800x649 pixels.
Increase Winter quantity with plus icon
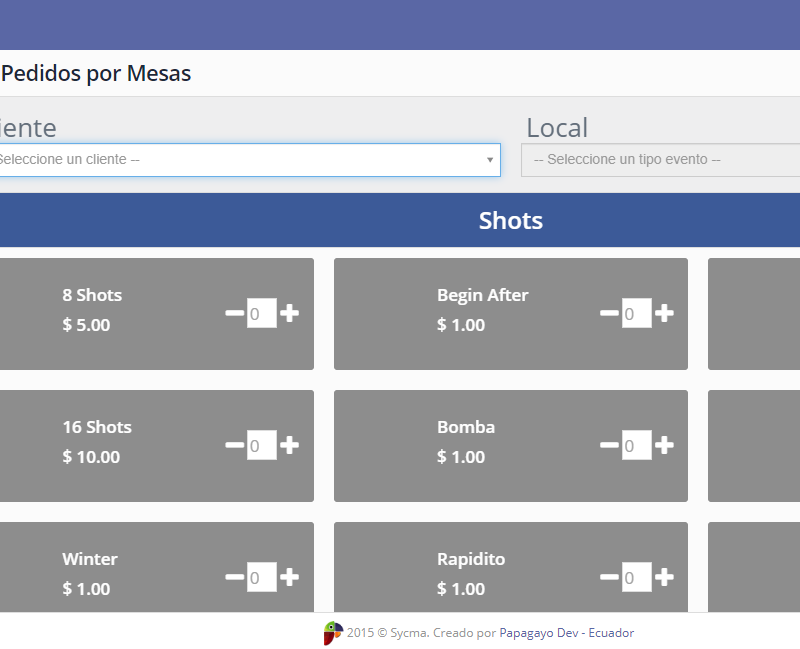(x=289, y=577)
